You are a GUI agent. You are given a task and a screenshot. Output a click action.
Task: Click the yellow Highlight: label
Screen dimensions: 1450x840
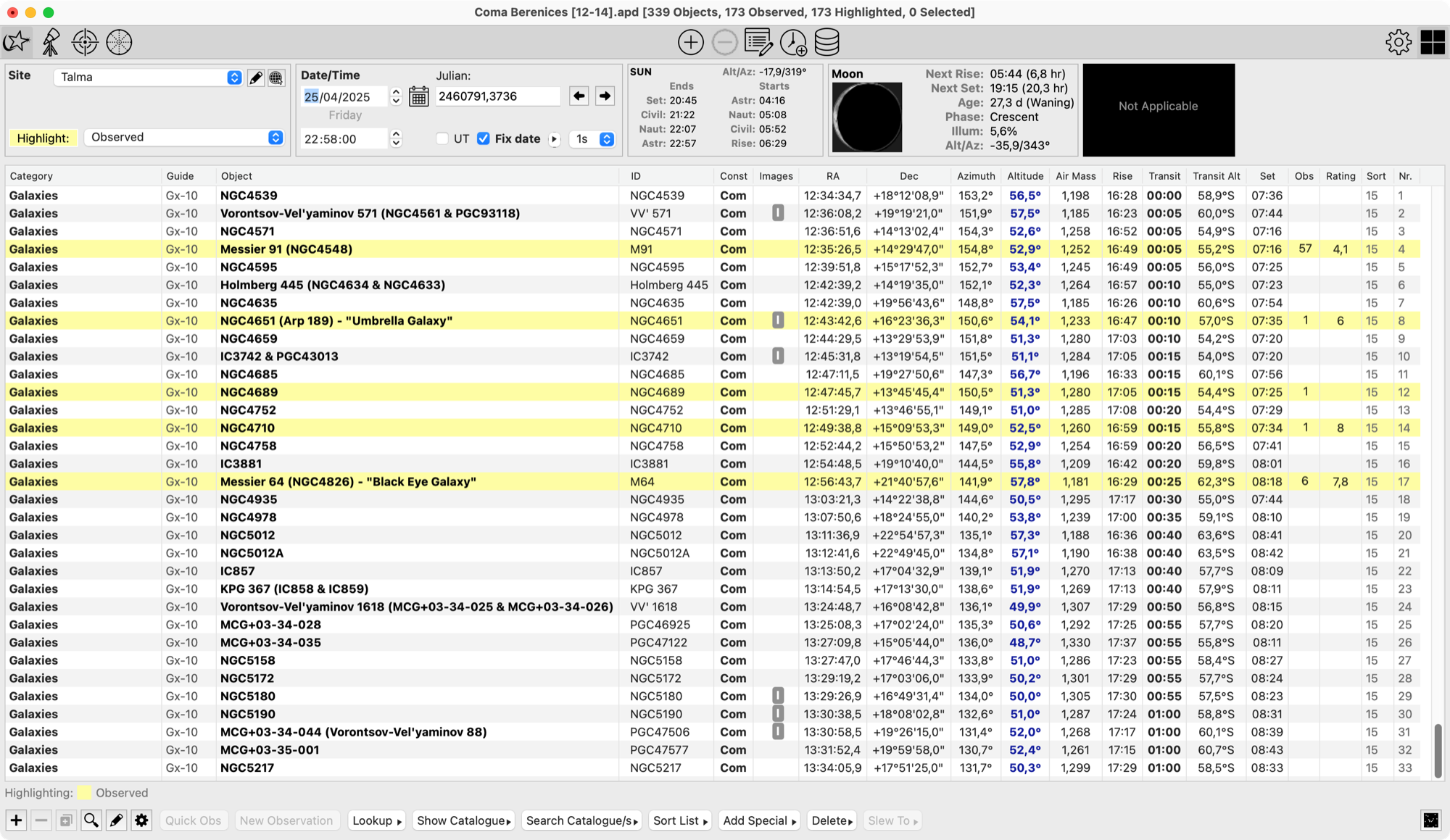click(43, 138)
